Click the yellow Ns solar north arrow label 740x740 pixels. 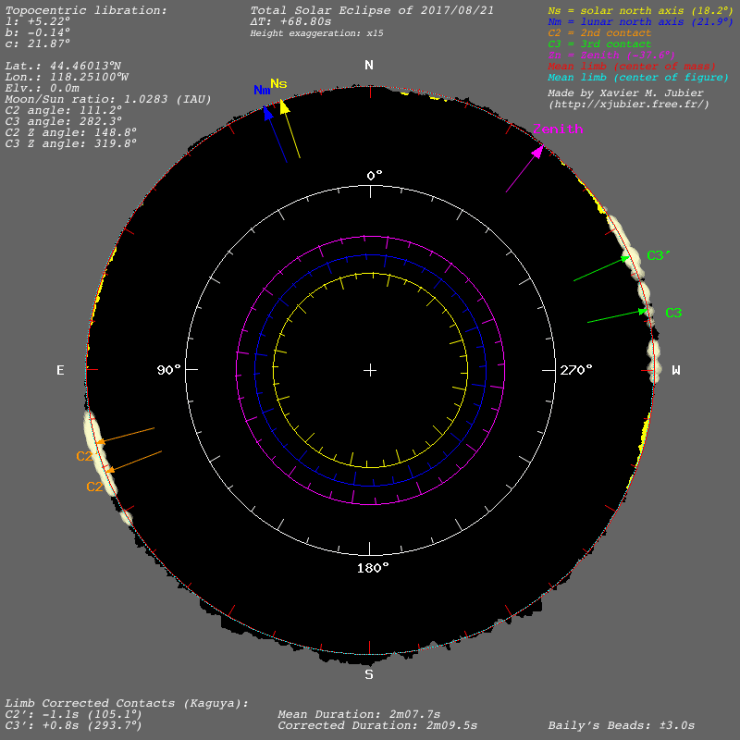279,83
